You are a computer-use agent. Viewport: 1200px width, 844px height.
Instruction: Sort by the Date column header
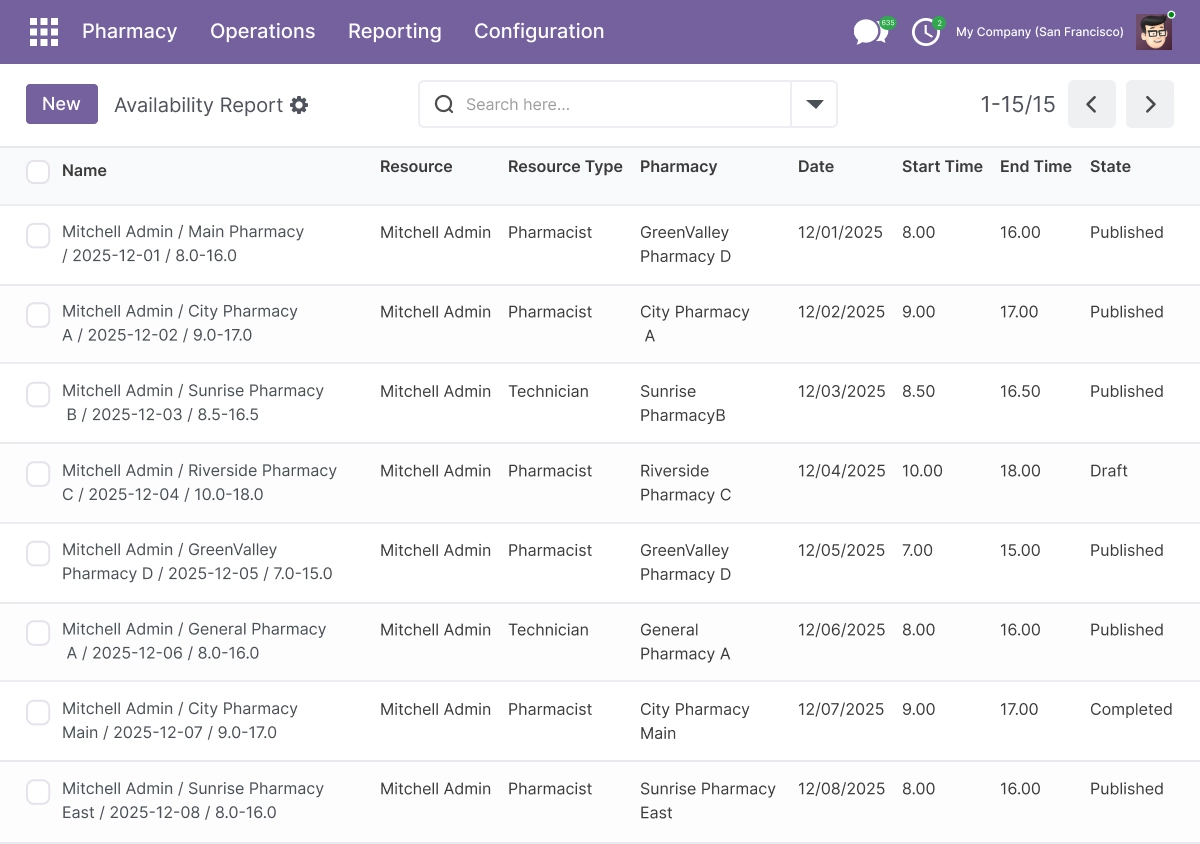pos(816,167)
